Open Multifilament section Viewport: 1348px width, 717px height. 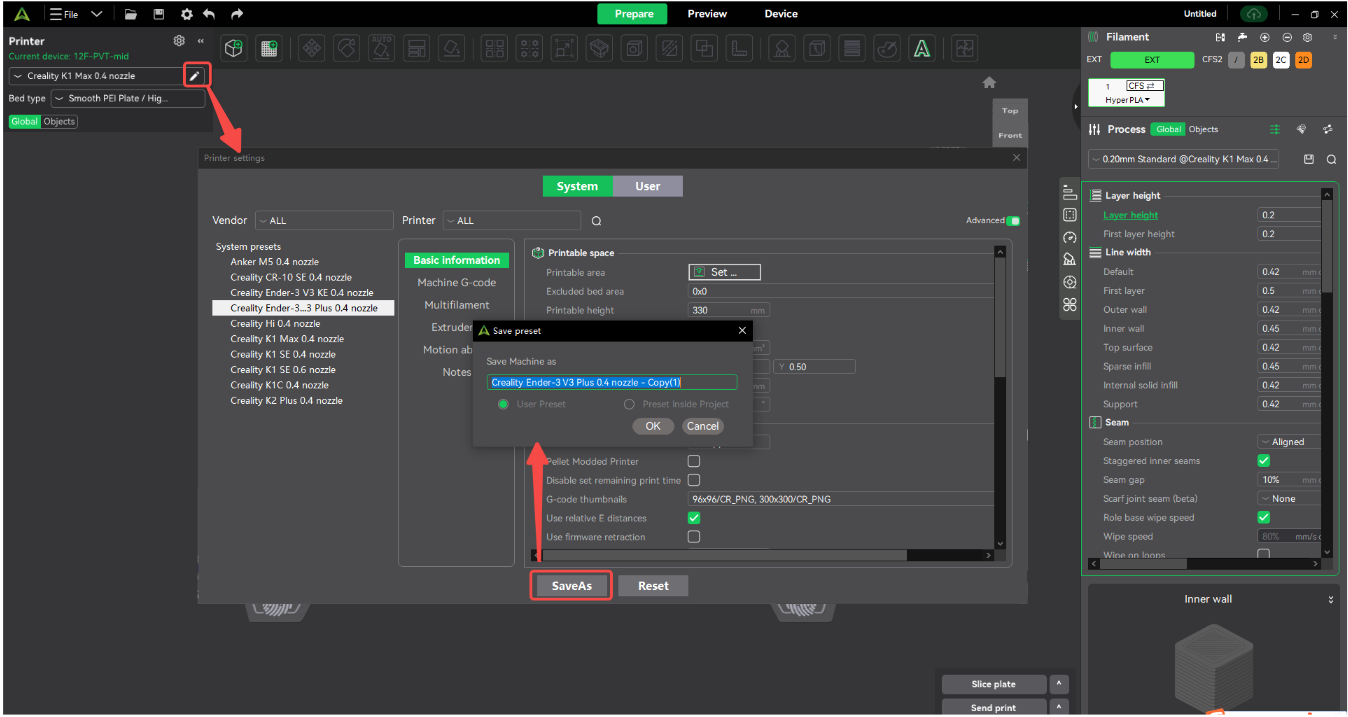456,305
